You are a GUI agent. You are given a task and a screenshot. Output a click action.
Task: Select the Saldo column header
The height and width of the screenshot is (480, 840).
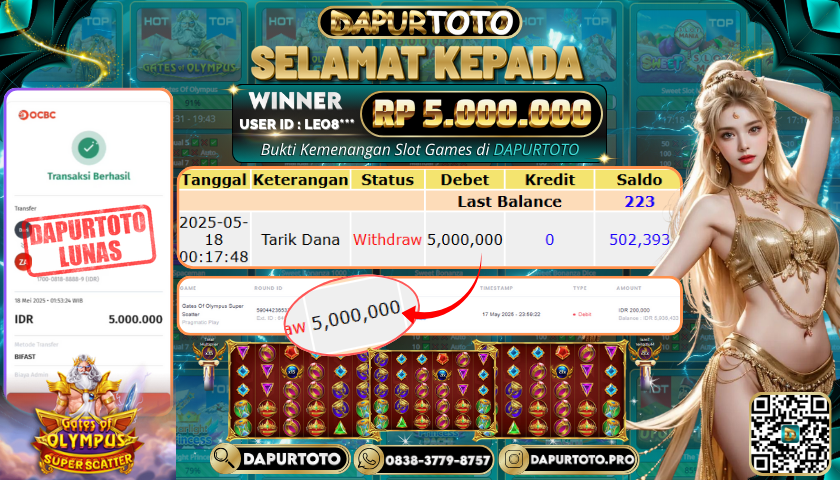pos(639,179)
